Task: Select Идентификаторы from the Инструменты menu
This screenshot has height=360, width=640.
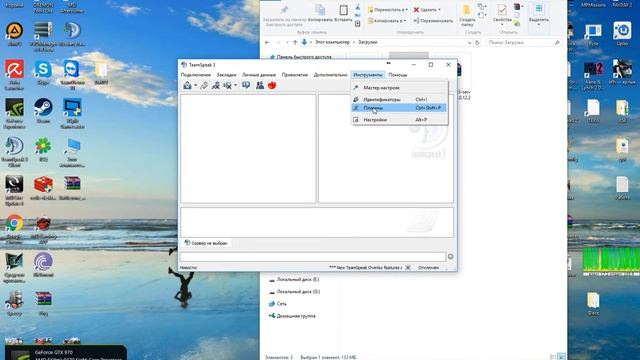Action: [400, 99]
